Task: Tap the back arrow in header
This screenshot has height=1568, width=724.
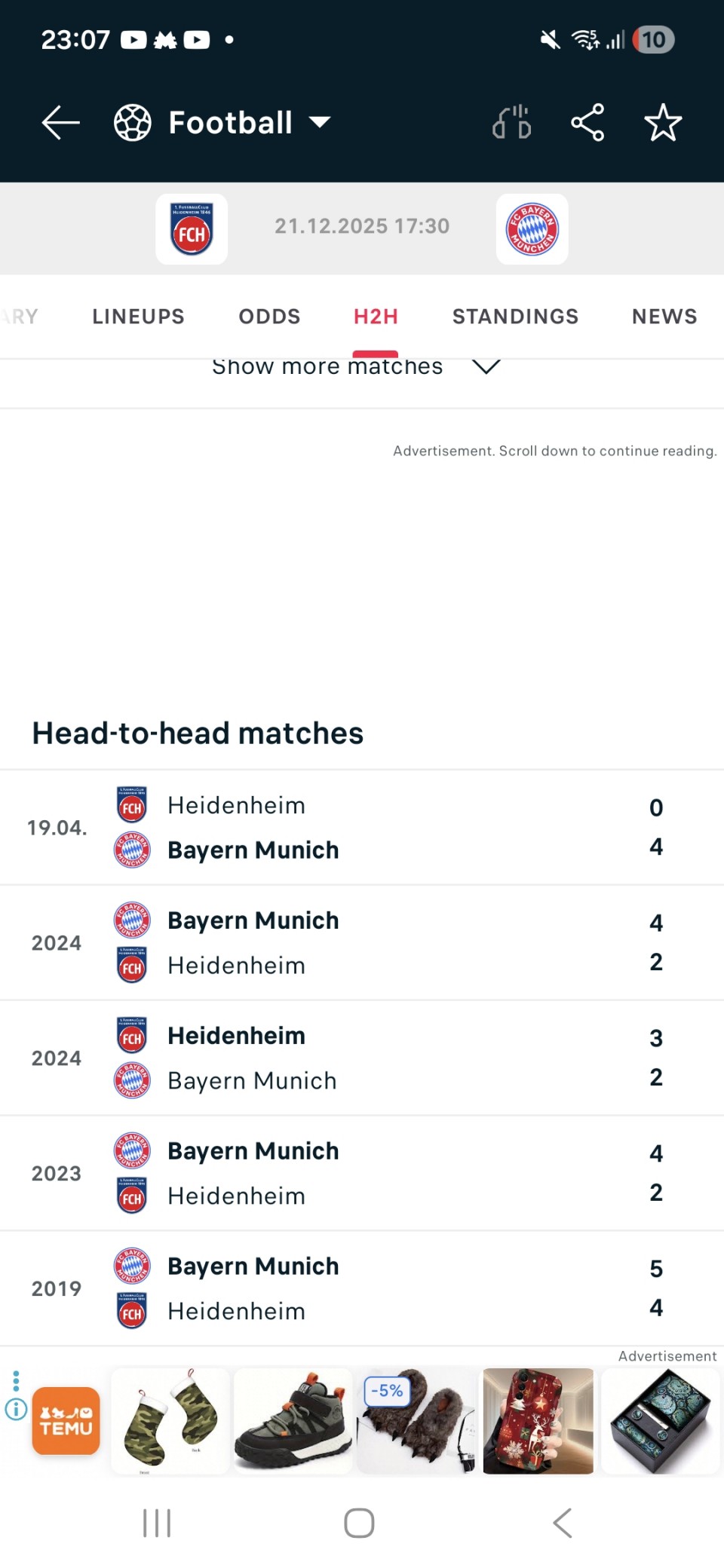Action: [x=60, y=123]
